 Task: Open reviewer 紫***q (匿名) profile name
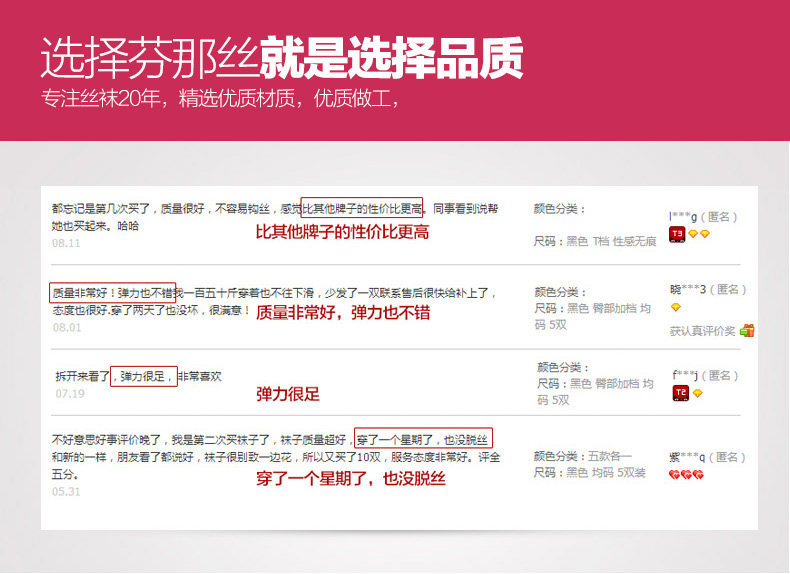click(707, 457)
